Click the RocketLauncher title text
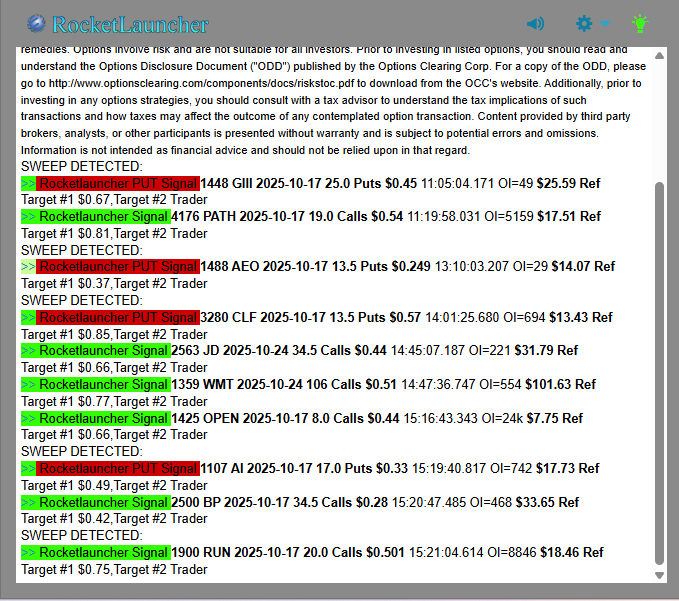 [x=130, y=24]
